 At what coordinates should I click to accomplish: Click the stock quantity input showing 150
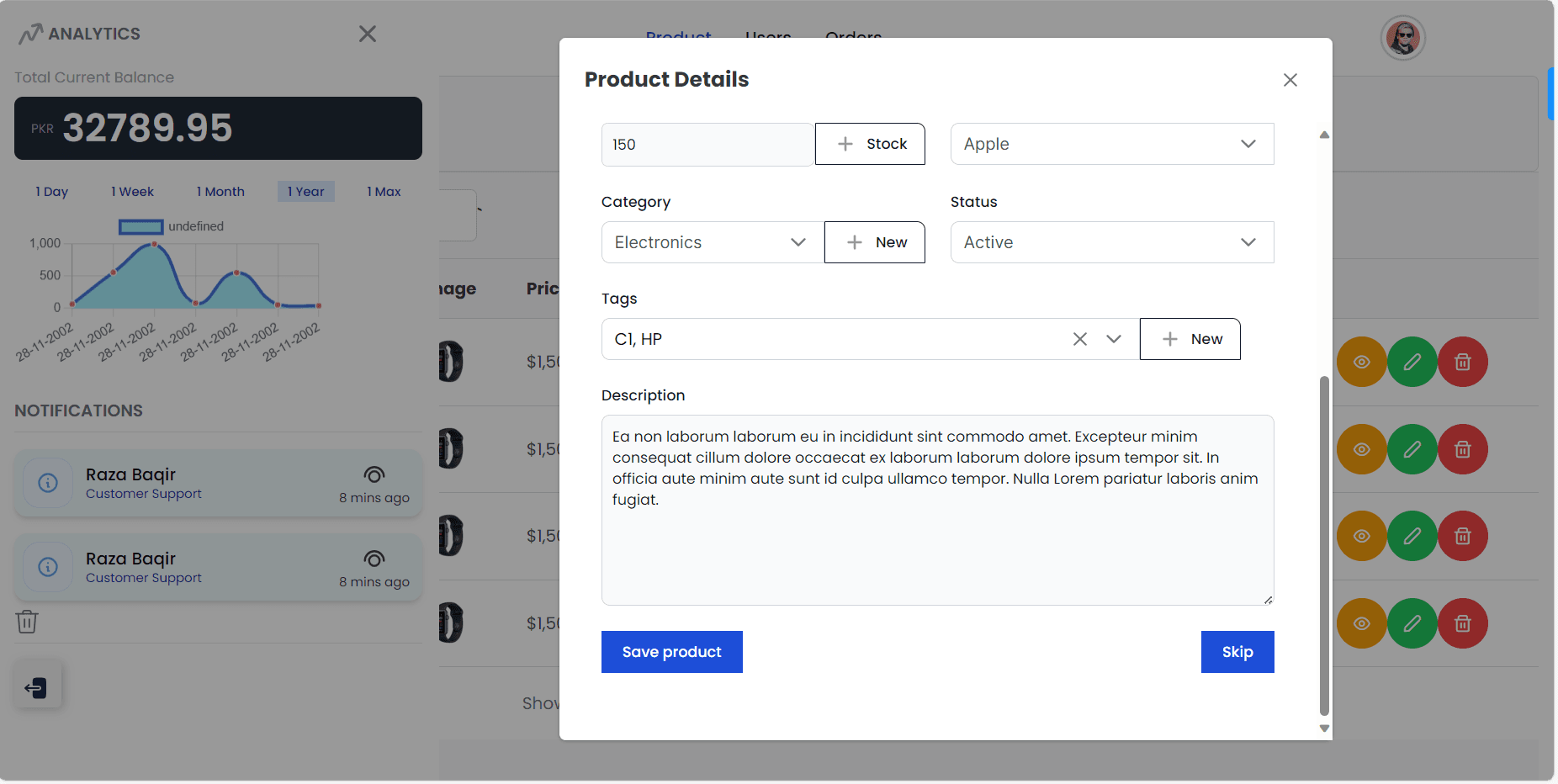coord(707,144)
